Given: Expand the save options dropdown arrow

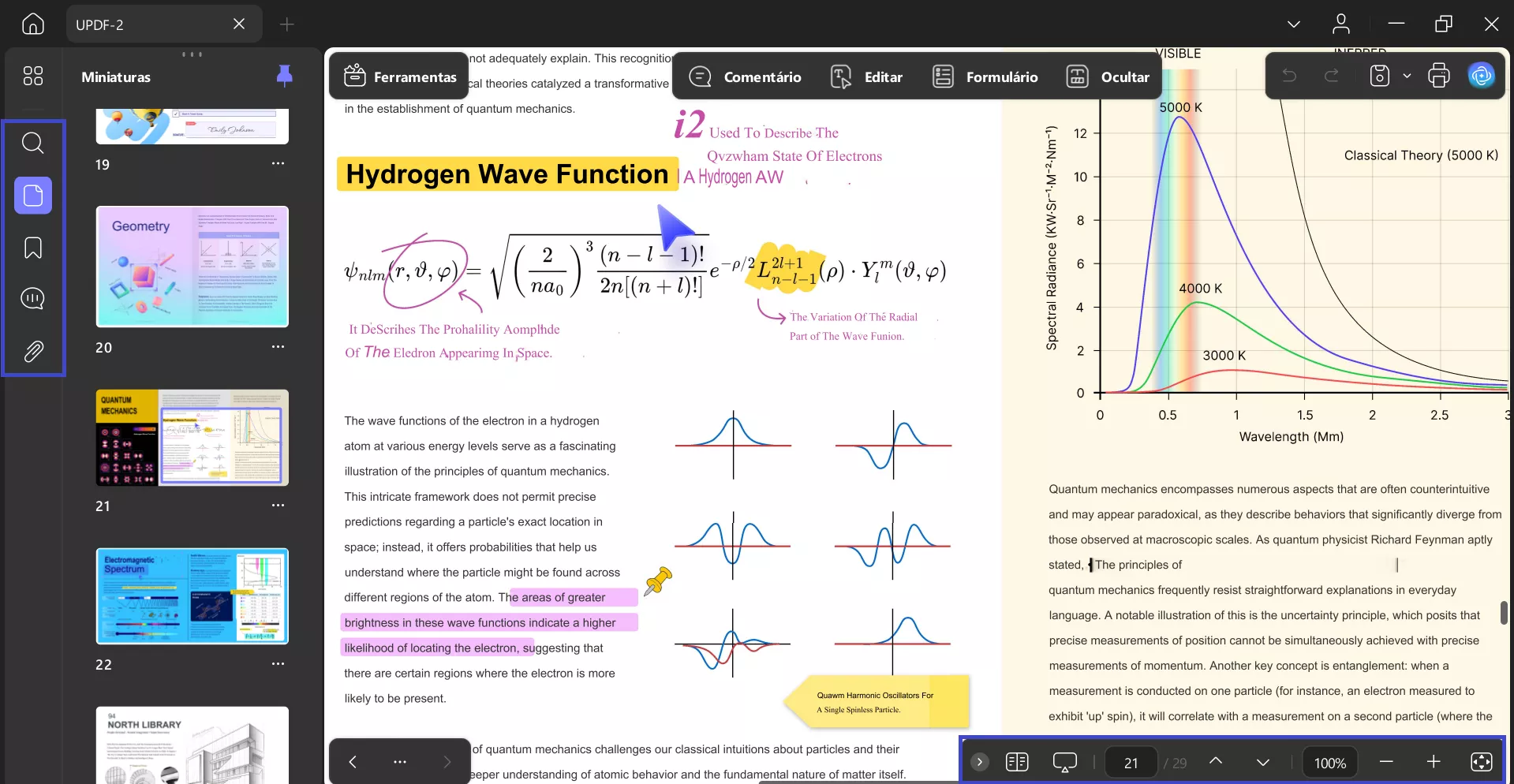Looking at the screenshot, I should click(x=1407, y=76).
